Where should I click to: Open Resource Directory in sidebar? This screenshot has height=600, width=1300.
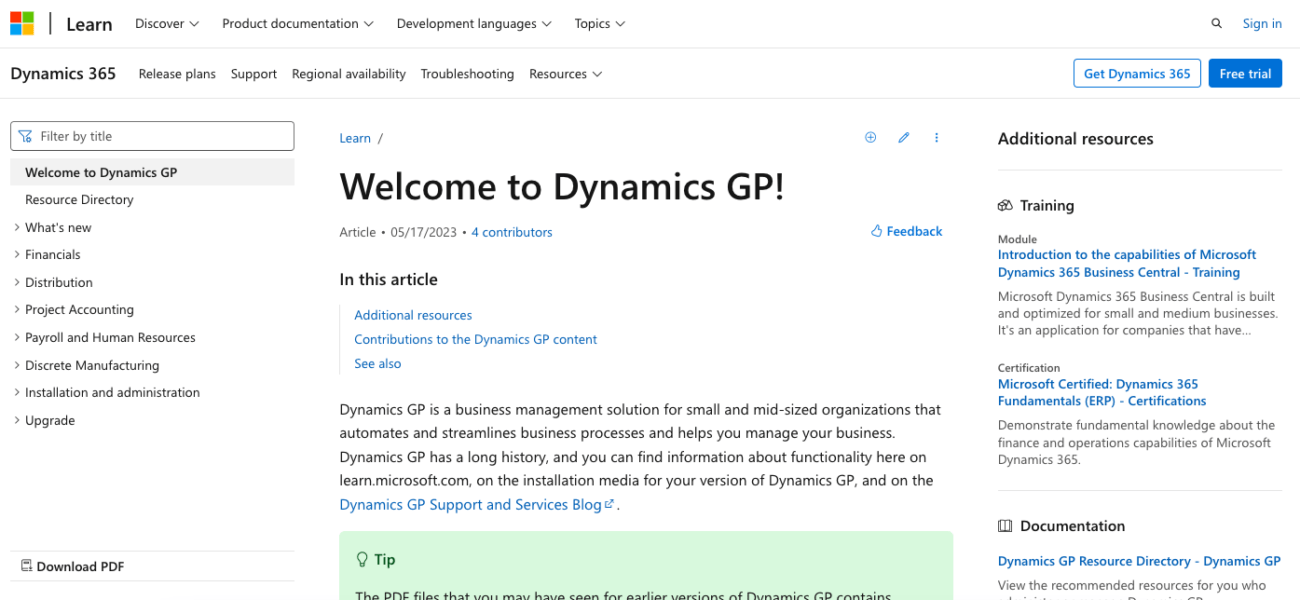tap(79, 200)
